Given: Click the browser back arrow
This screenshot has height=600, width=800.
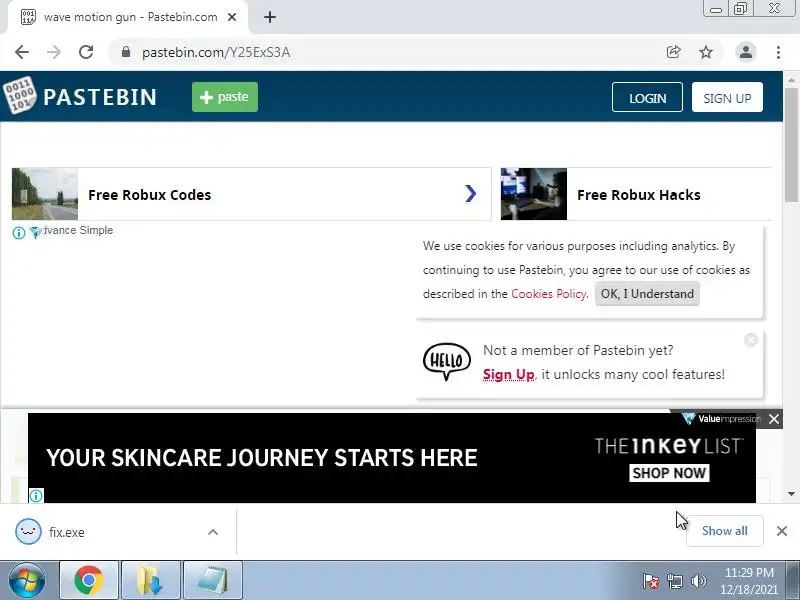Looking at the screenshot, I should (22, 52).
